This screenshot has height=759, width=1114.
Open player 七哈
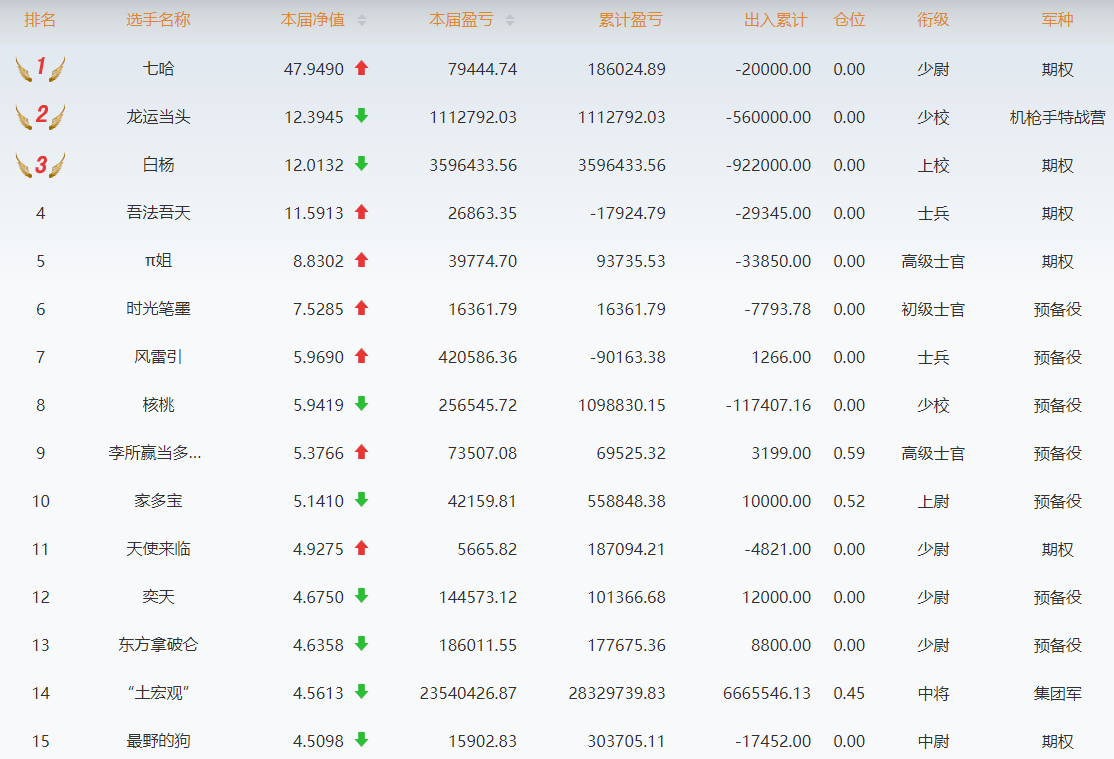pyautogui.click(x=158, y=69)
